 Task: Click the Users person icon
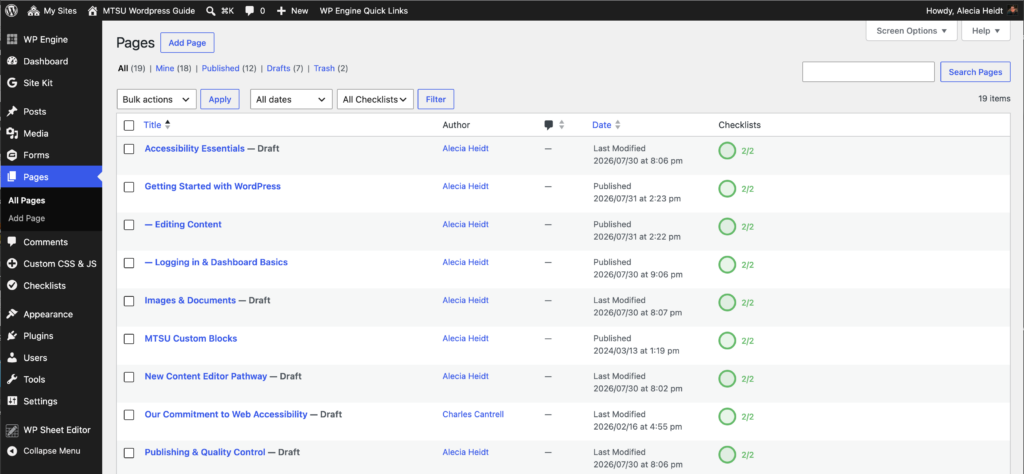click(12, 358)
